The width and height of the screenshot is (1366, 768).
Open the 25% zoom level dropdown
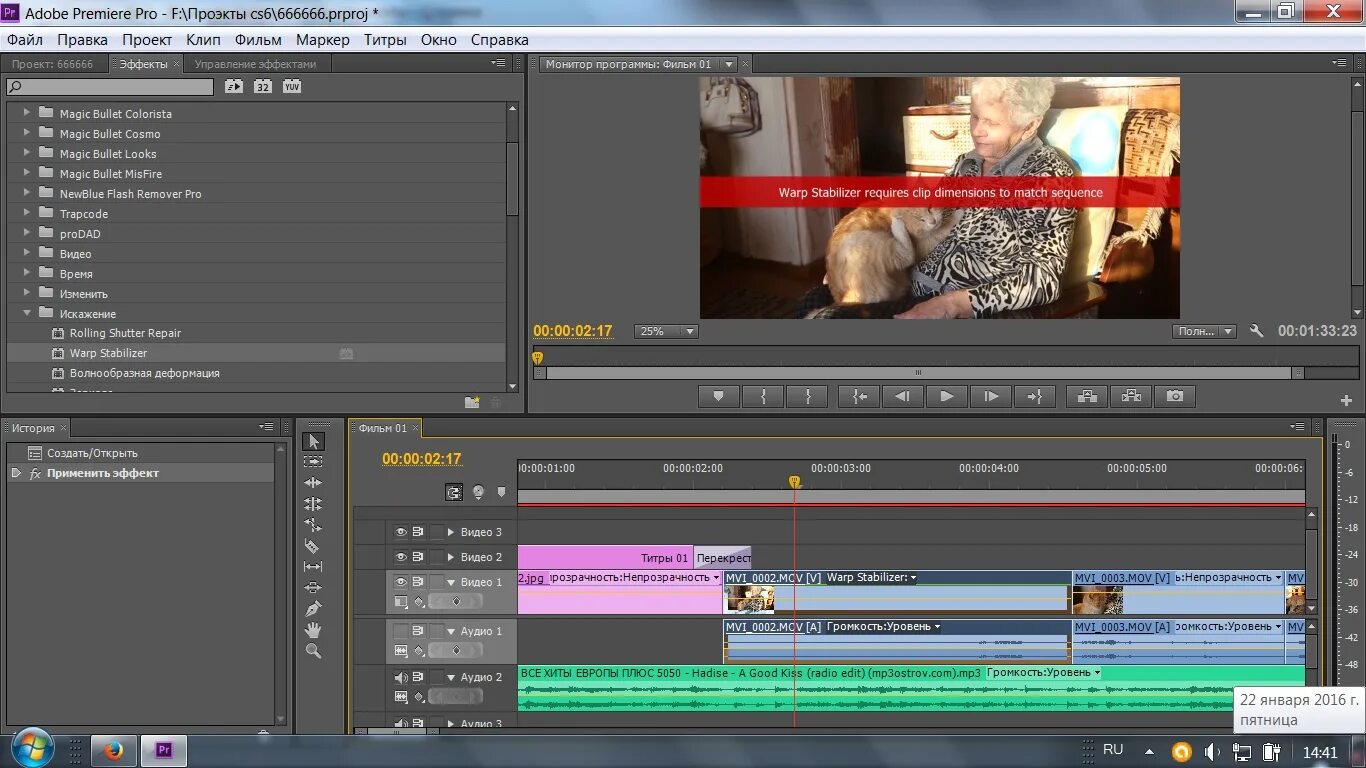666,331
